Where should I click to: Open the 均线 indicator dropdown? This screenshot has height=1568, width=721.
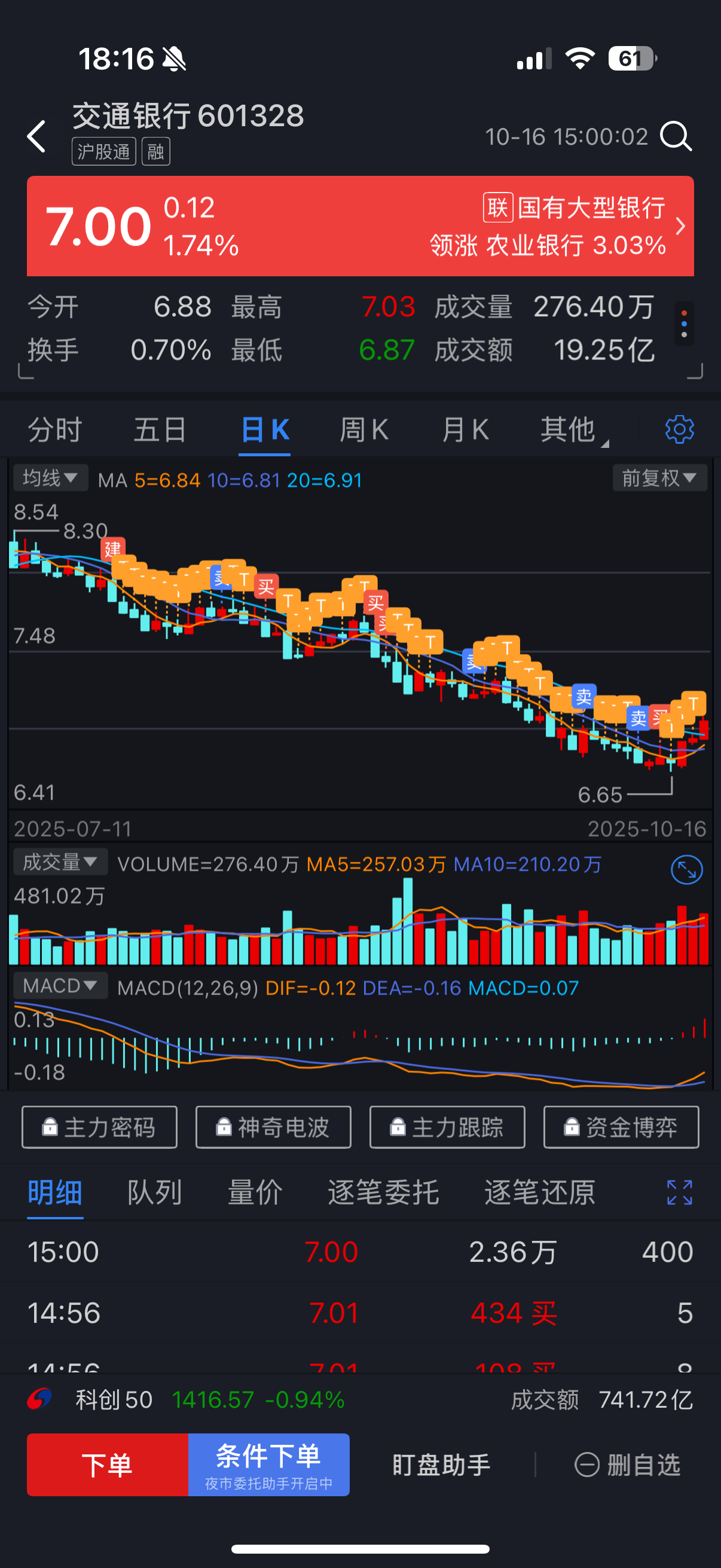[x=50, y=478]
